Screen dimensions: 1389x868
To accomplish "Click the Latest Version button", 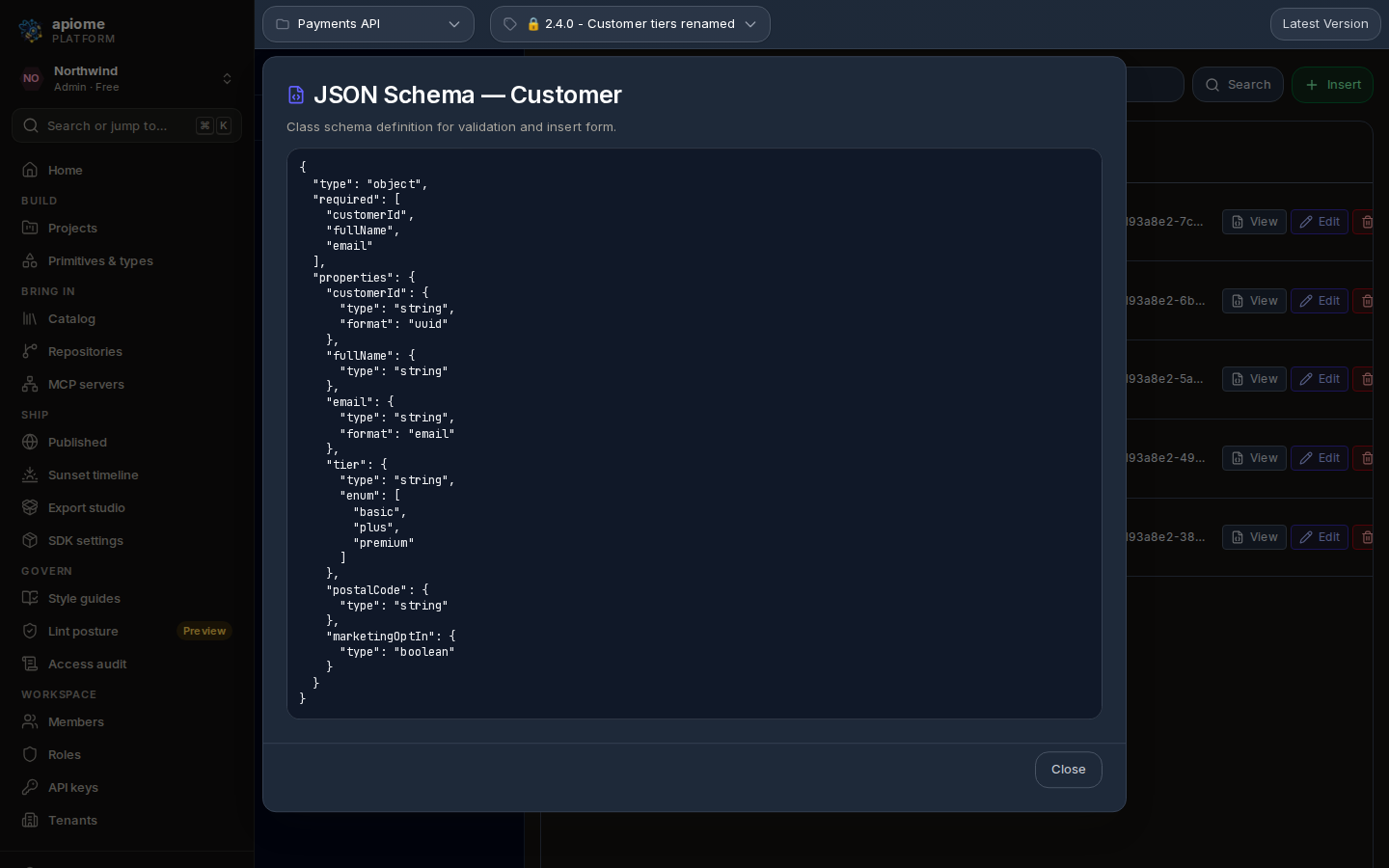I will click(x=1325, y=24).
